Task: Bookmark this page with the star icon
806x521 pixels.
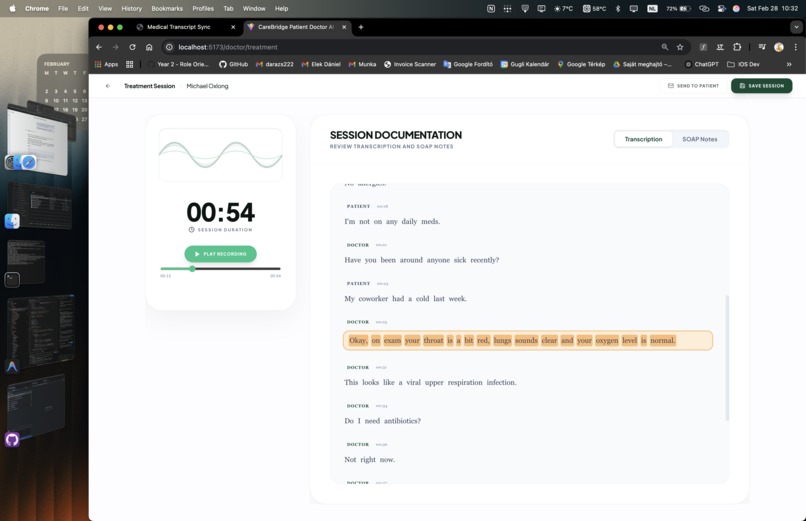Action: (680, 47)
